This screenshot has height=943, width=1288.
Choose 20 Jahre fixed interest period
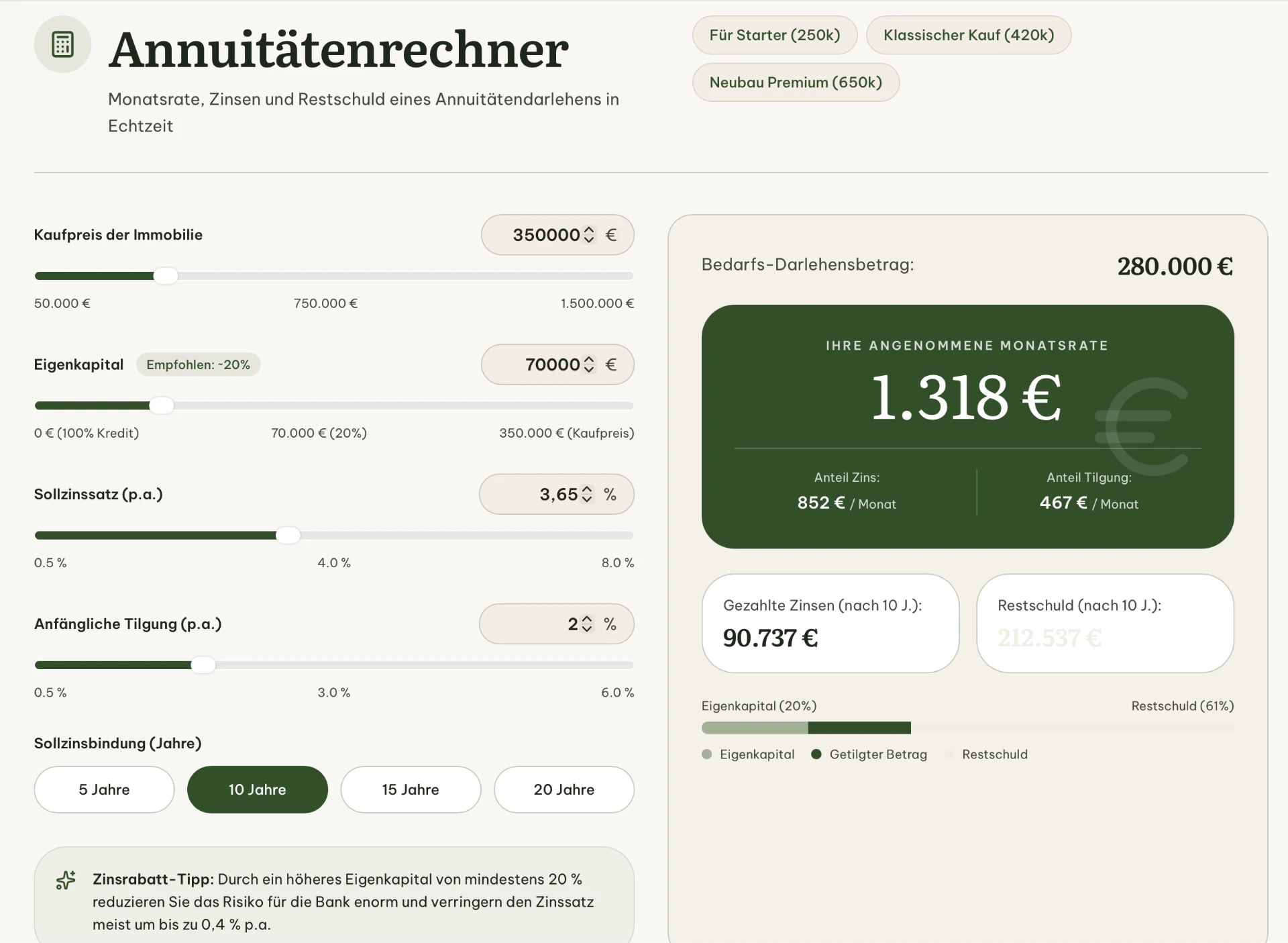[564, 789]
